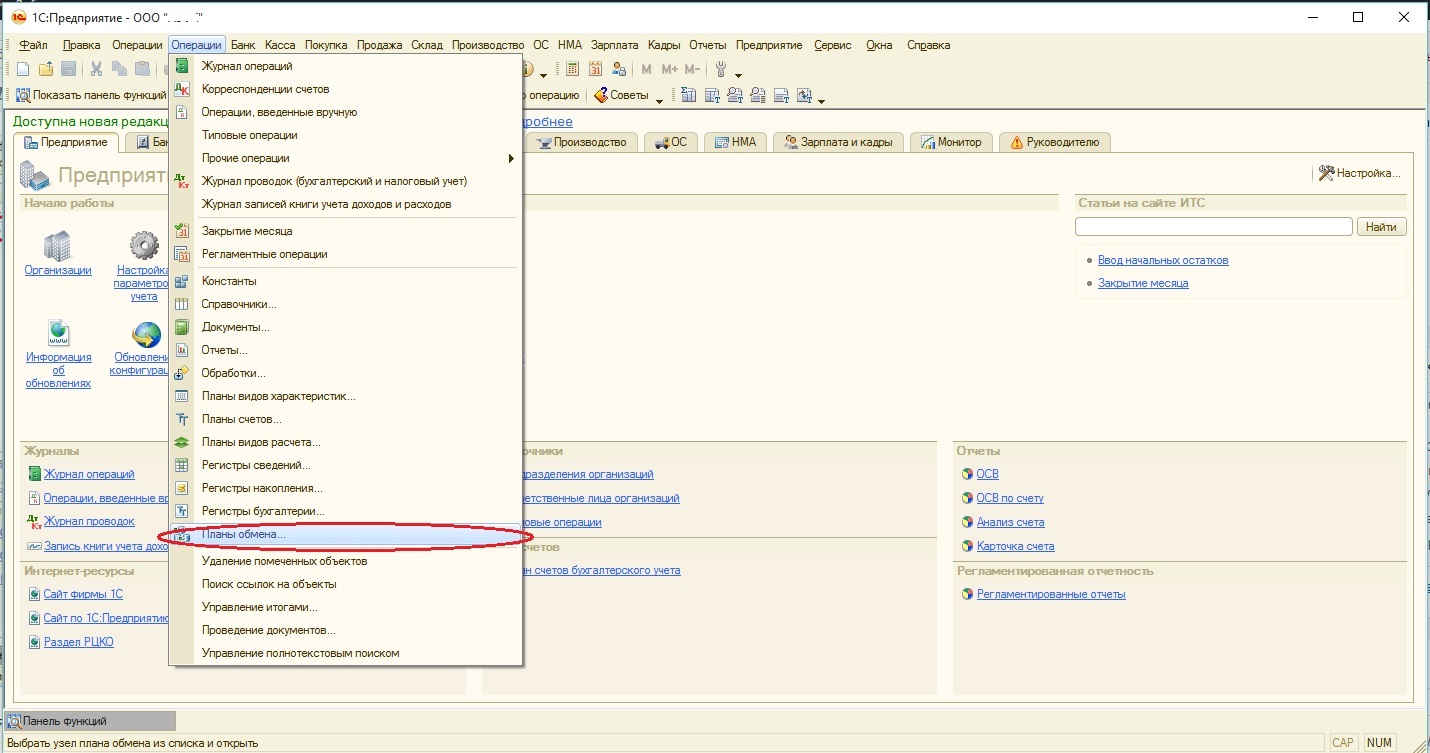Open the calendar toolbar icon
Viewport: 1430px width, 753px height.
(x=596, y=69)
